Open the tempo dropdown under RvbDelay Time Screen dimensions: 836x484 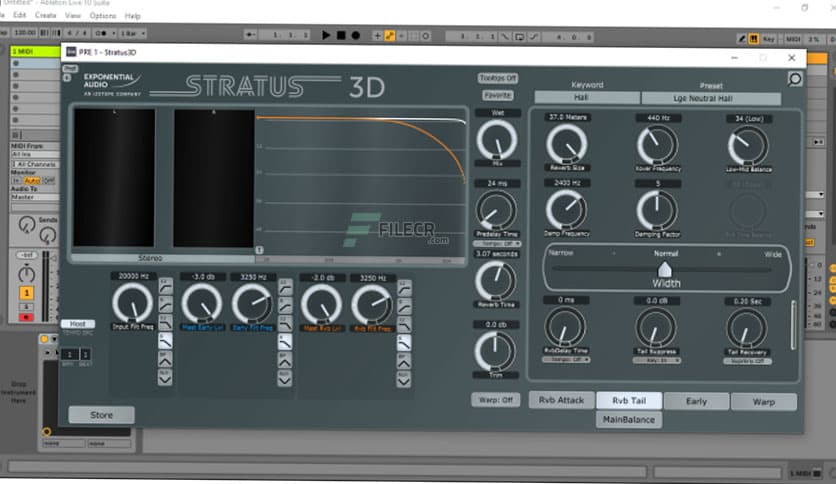coord(566,360)
